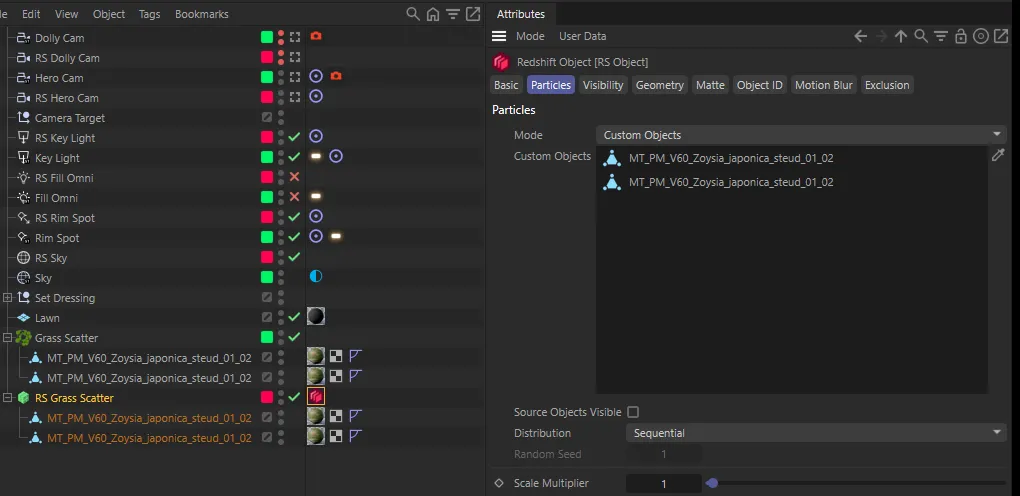Open the Bookmarks menu
1020x496 pixels.
pos(202,14)
